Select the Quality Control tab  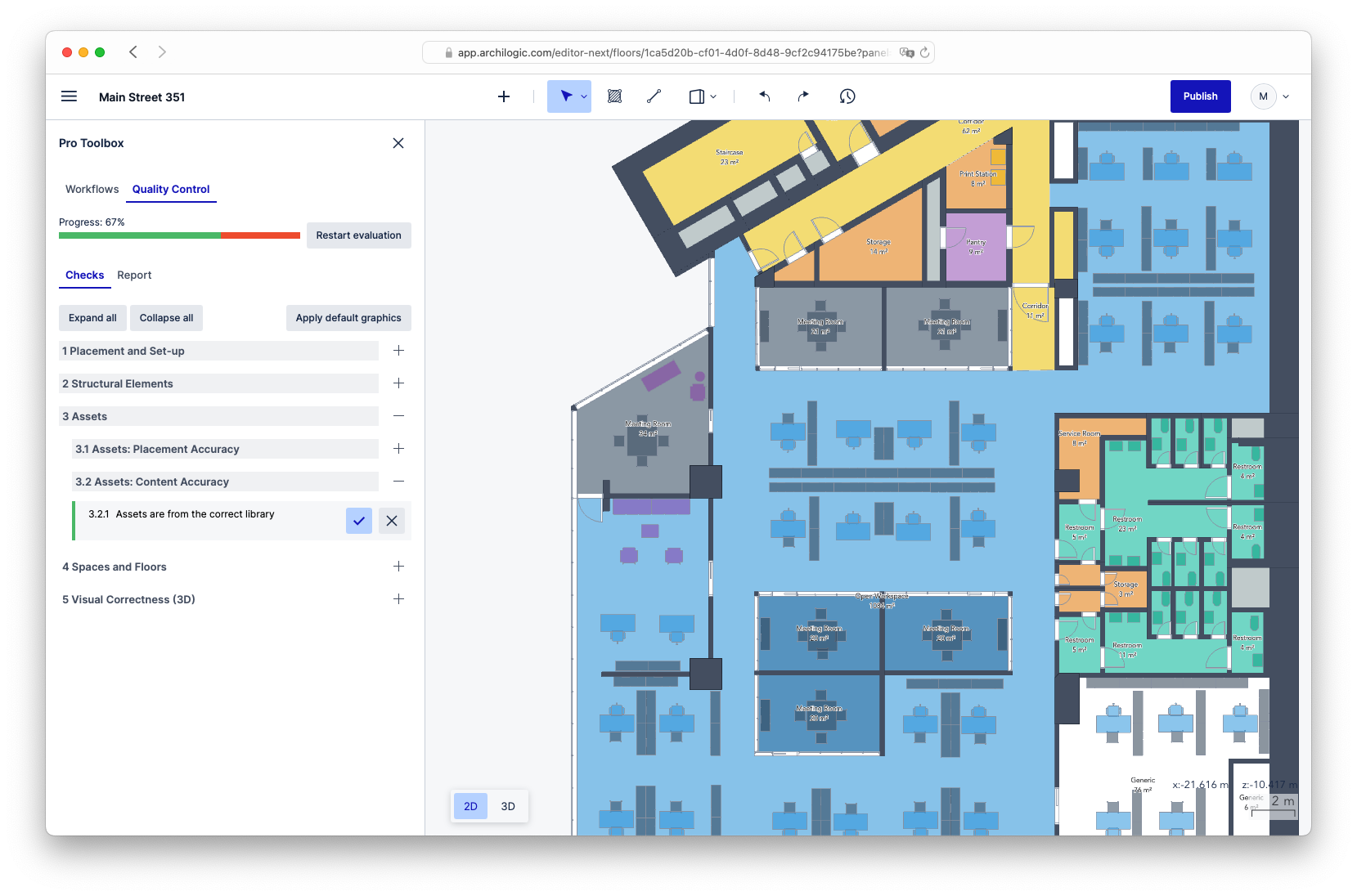click(171, 189)
